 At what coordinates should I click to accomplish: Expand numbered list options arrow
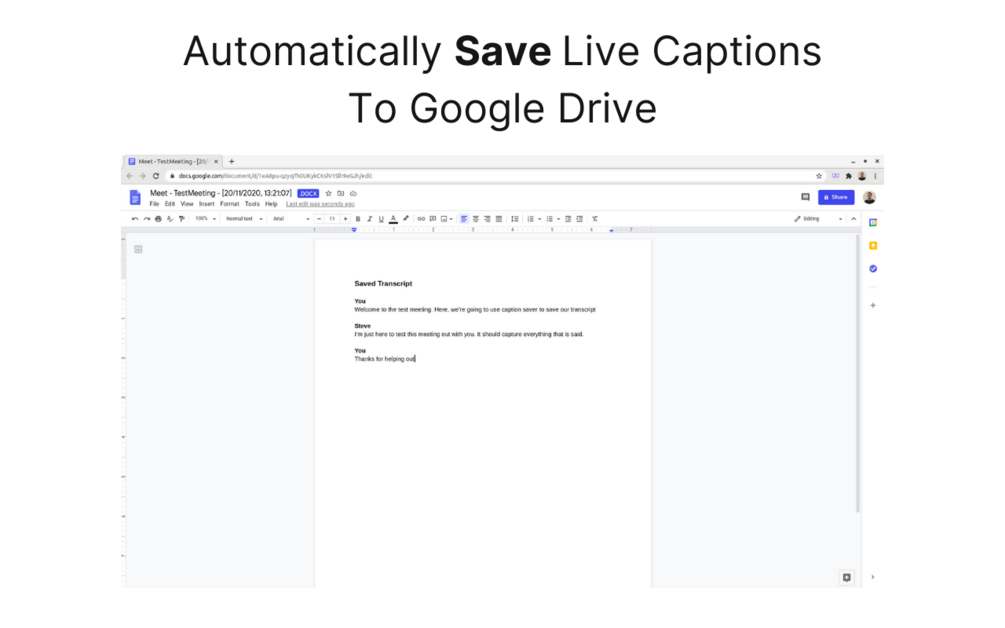[x=539, y=219]
